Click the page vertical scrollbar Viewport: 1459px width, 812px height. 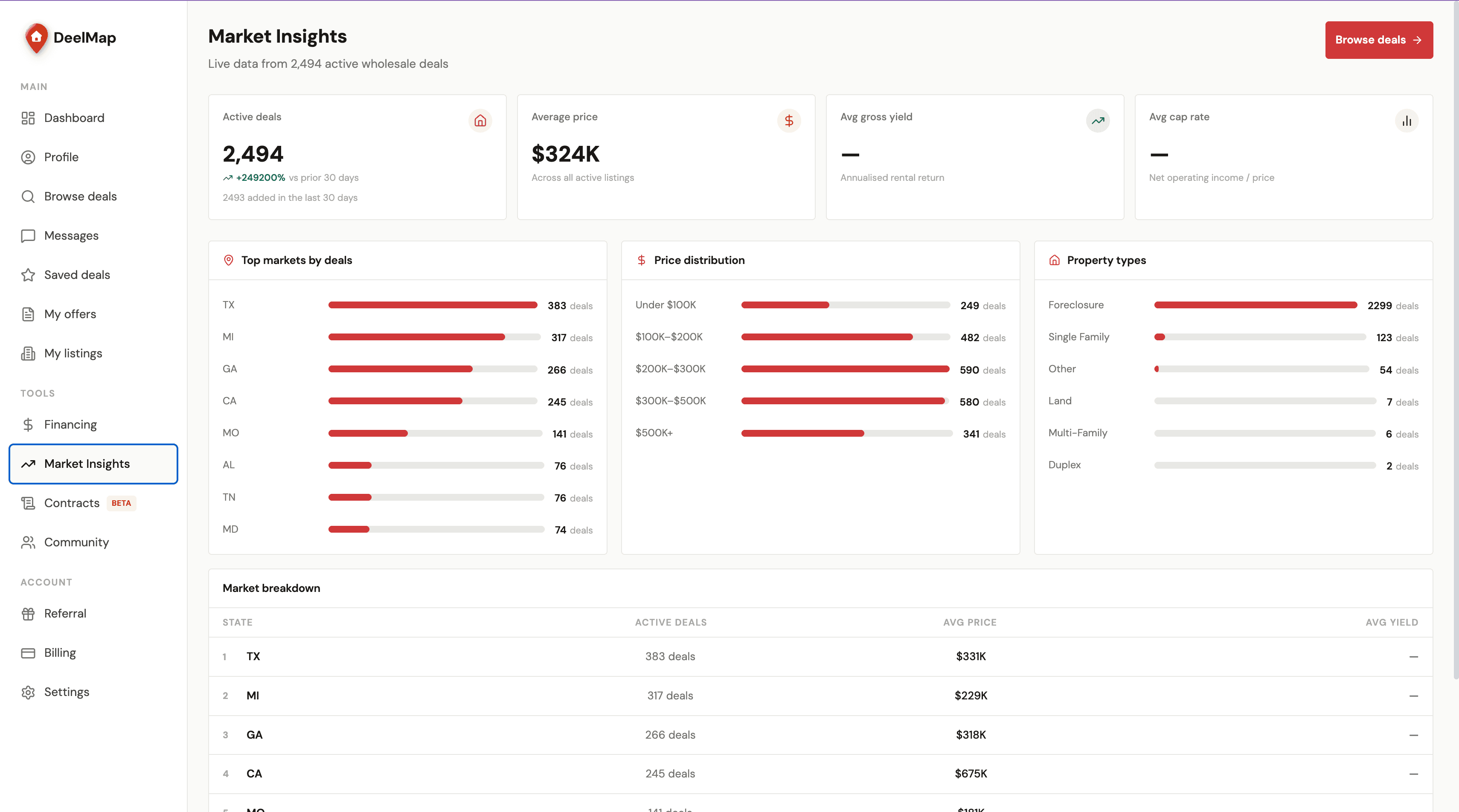pyautogui.click(x=1456, y=340)
